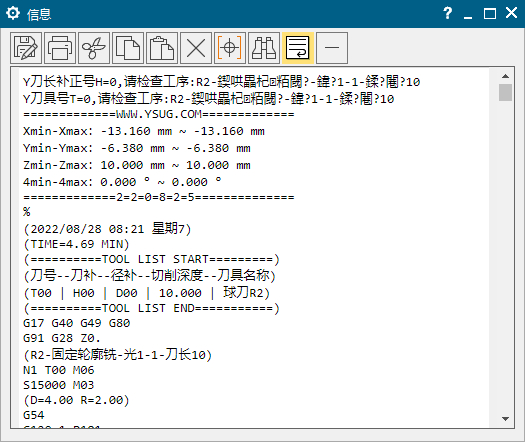Click the Print icon
The width and height of the screenshot is (525, 442).
tap(60, 48)
